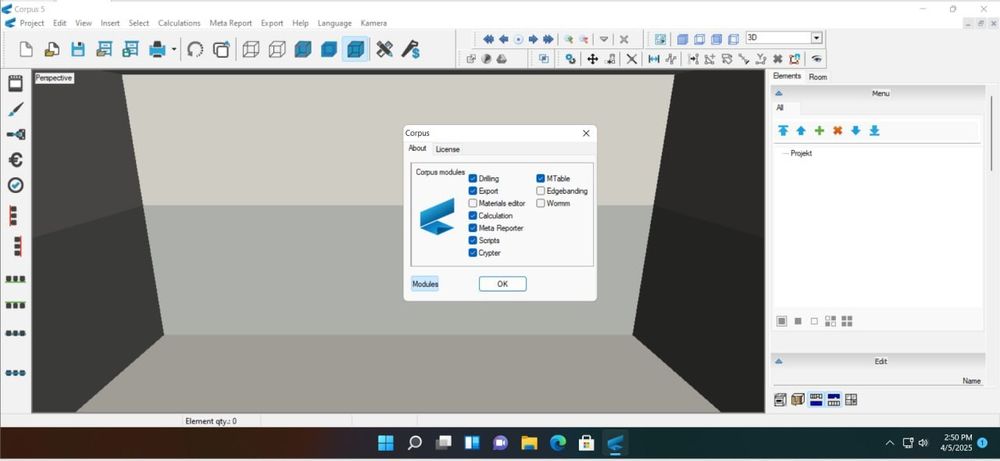Toggle the Scripts module checkbox
This screenshot has height=461, width=1000.
point(473,240)
